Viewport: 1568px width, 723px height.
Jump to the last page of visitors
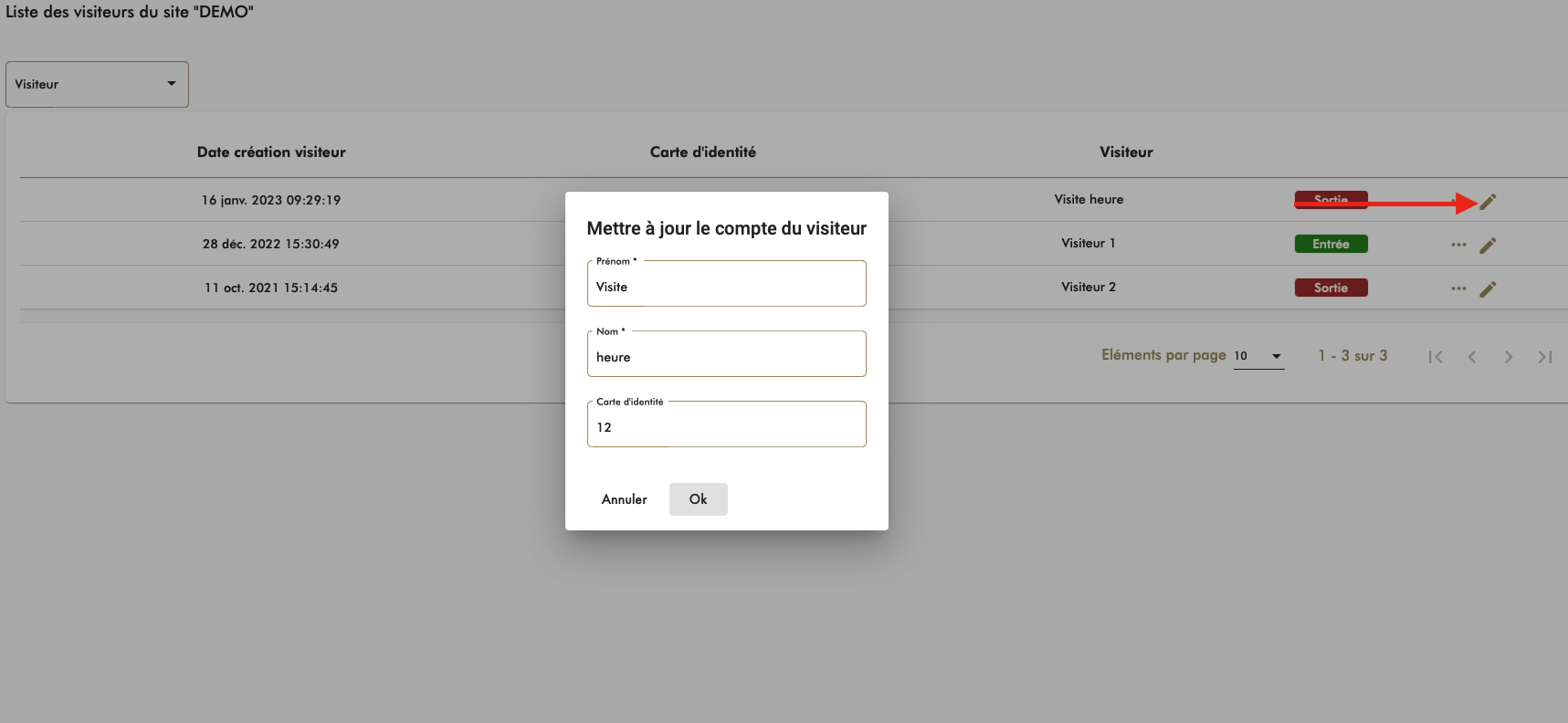[1545, 357]
